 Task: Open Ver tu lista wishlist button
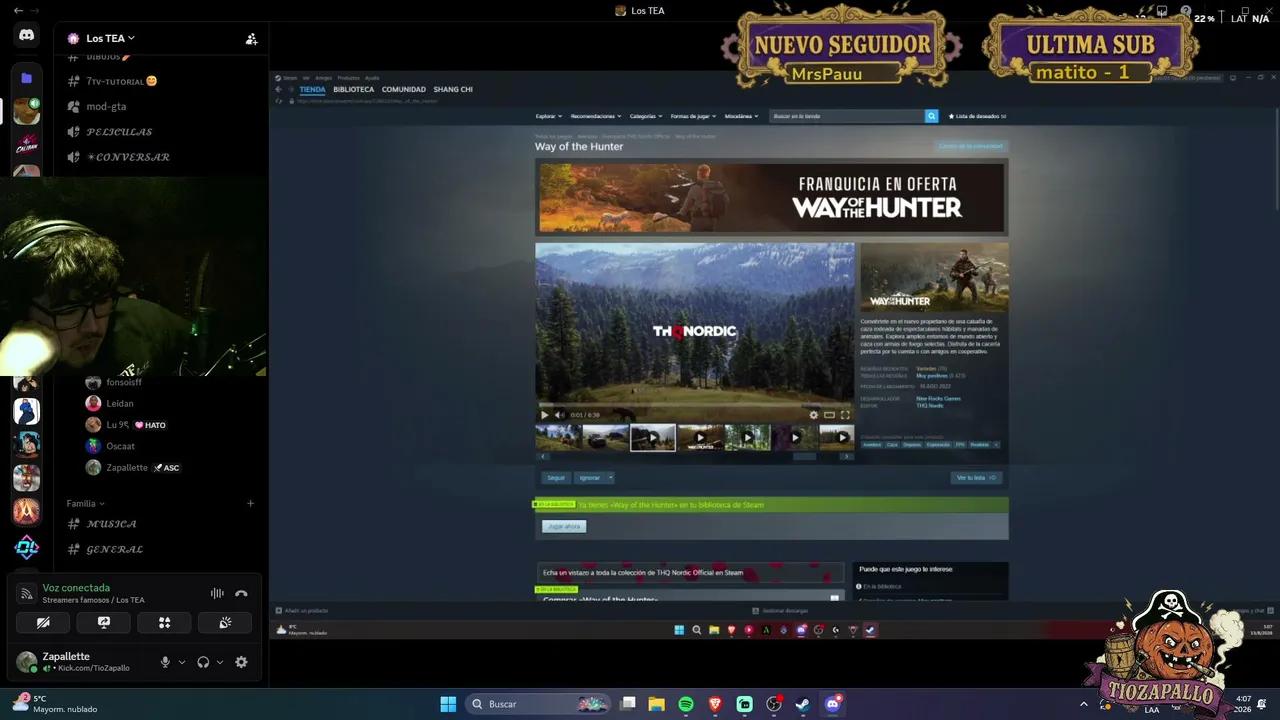pyautogui.click(x=976, y=478)
